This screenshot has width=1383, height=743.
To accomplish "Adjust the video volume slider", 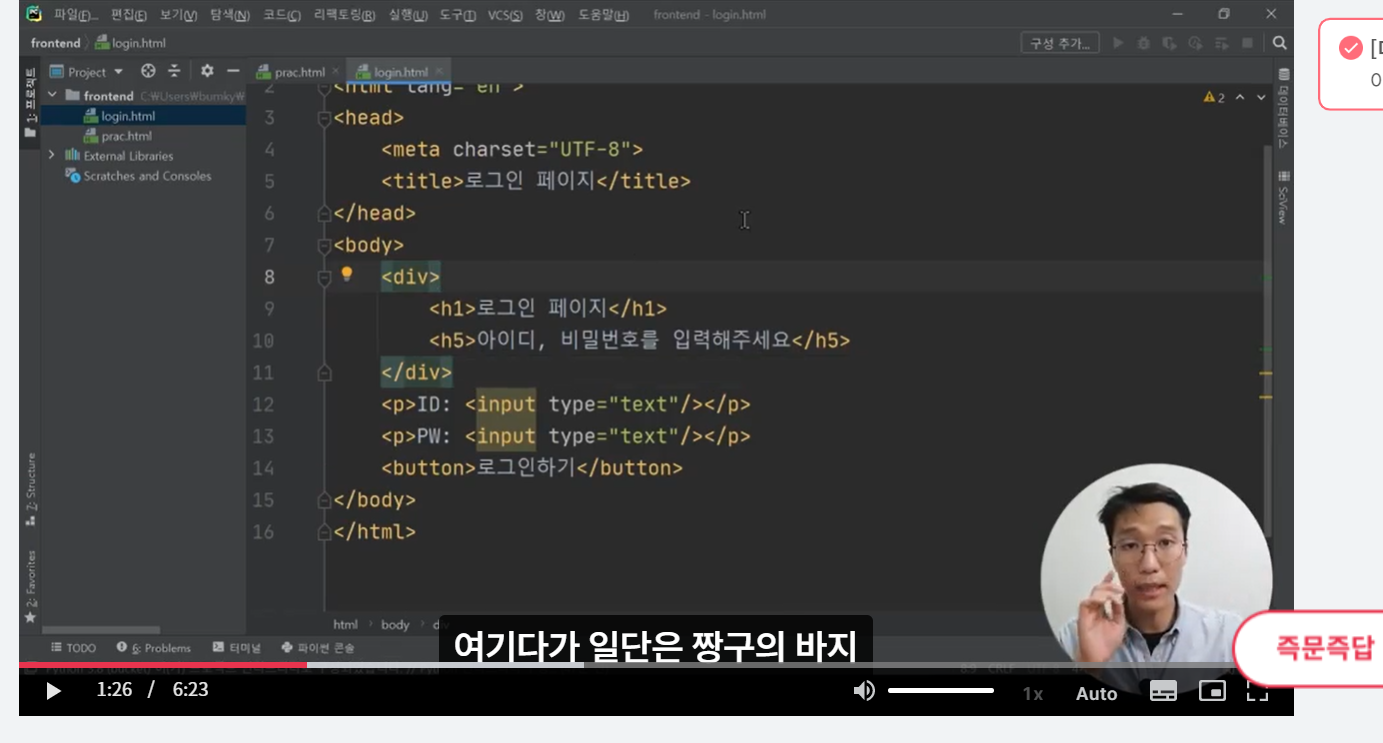I will (940, 691).
